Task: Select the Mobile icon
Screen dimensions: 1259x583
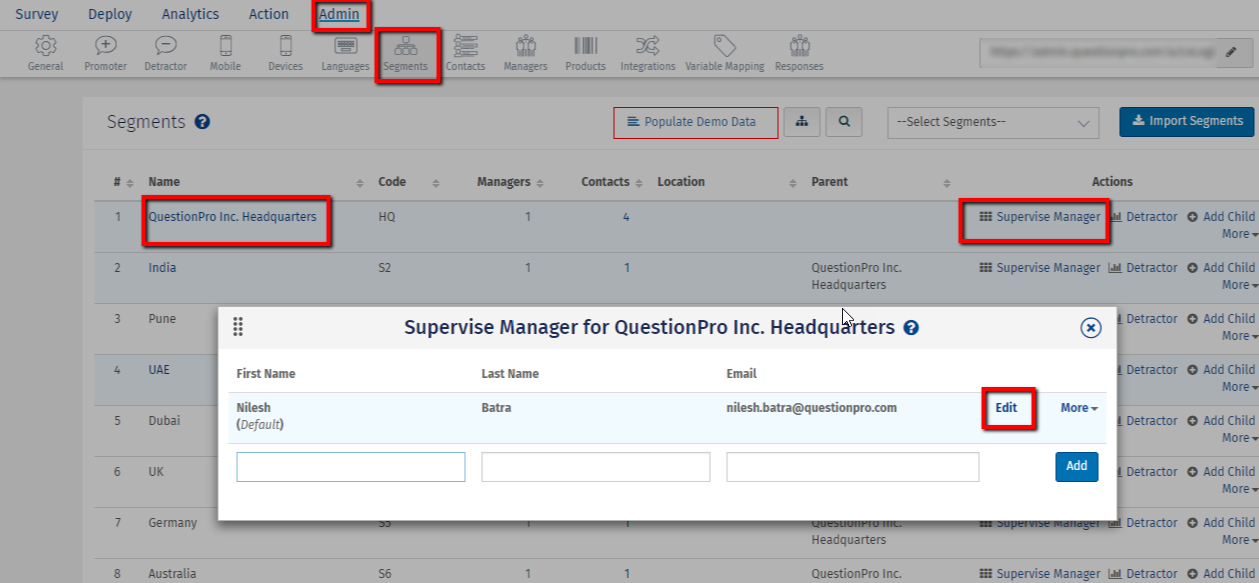Action: point(226,53)
